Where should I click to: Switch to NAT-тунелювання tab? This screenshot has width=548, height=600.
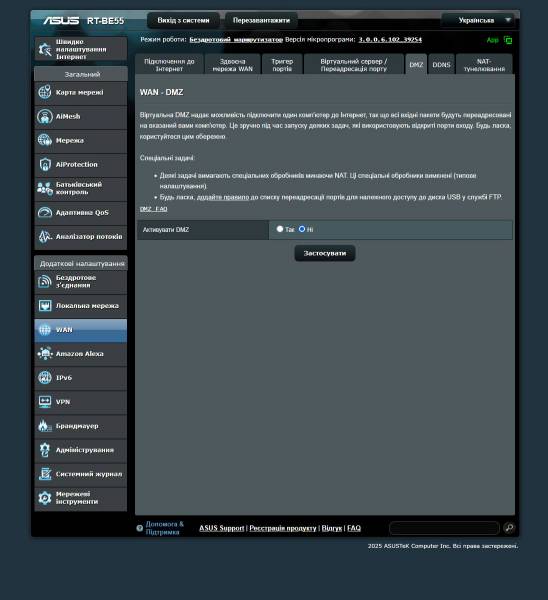pyautogui.click(x=484, y=65)
